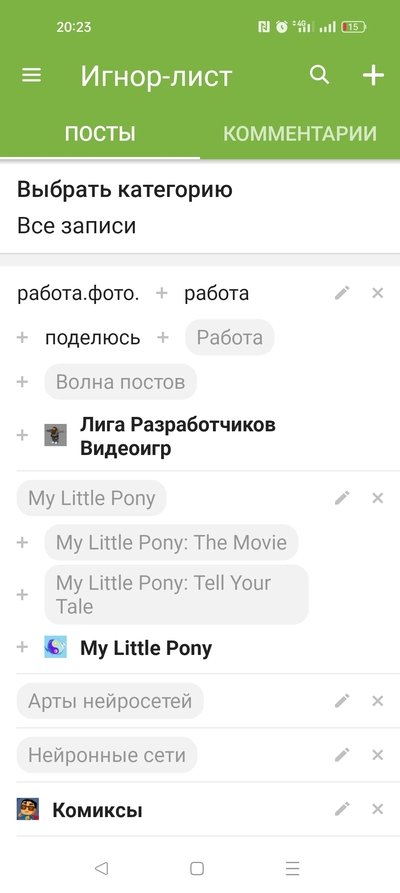This screenshot has height=893, width=400.
Task: Remove the Нейронные сети rule
Action: point(377,755)
